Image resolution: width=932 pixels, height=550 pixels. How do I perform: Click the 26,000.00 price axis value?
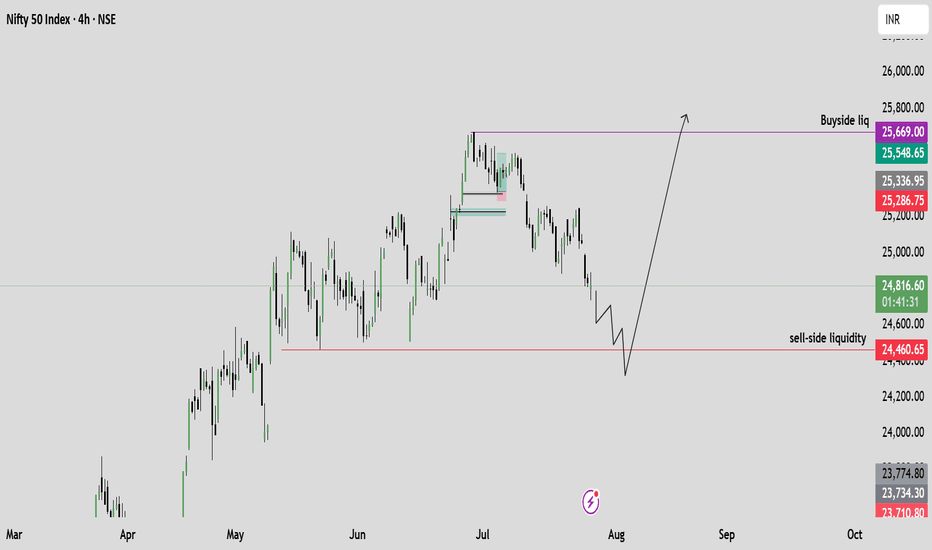903,71
